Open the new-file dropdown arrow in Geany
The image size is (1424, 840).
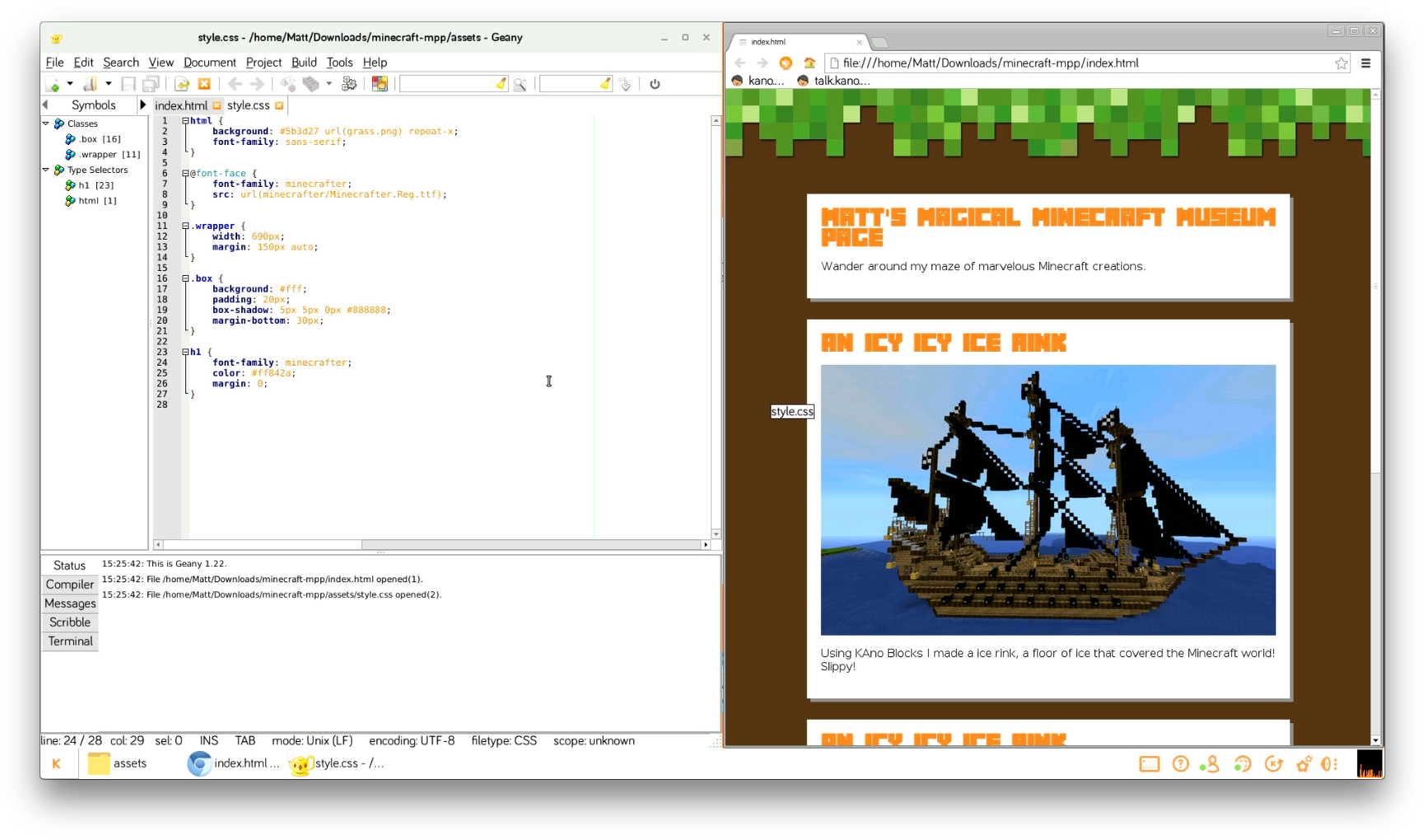[x=69, y=83]
